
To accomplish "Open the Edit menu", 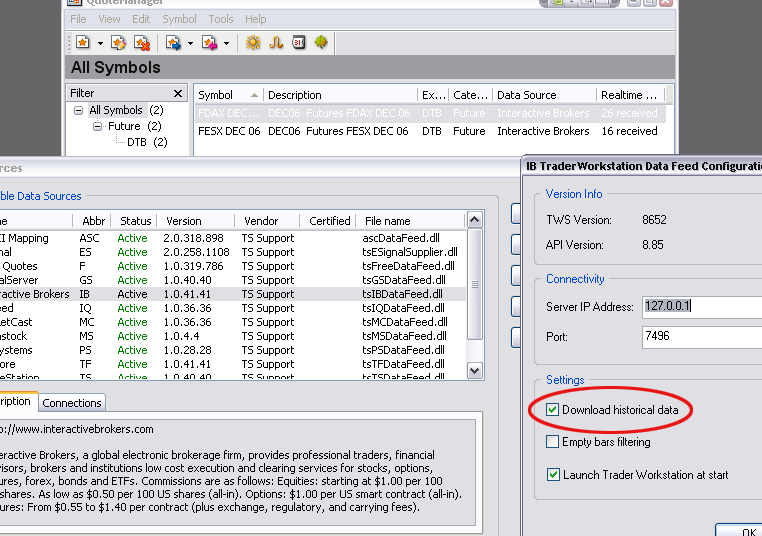I will [x=141, y=19].
